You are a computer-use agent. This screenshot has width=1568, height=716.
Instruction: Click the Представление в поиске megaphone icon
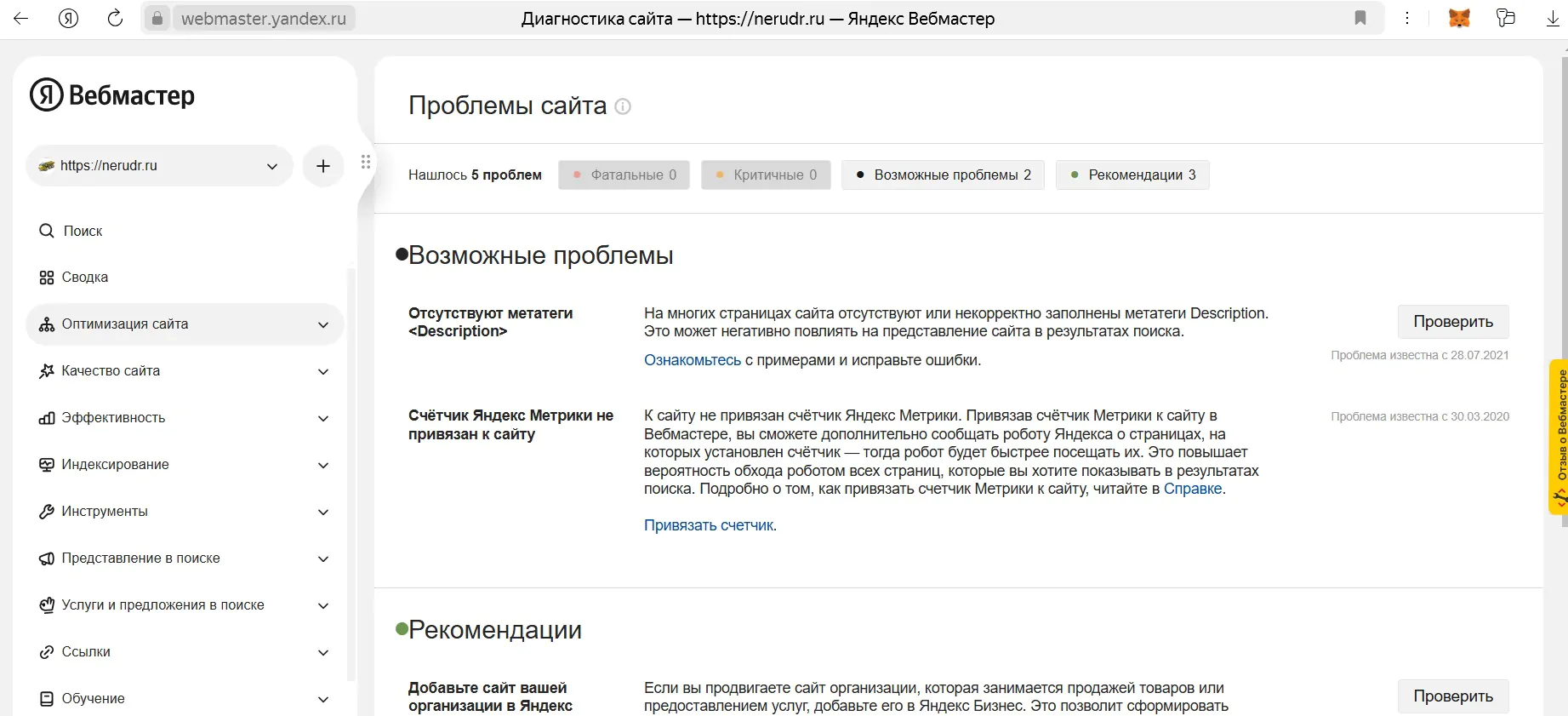(x=47, y=558)
